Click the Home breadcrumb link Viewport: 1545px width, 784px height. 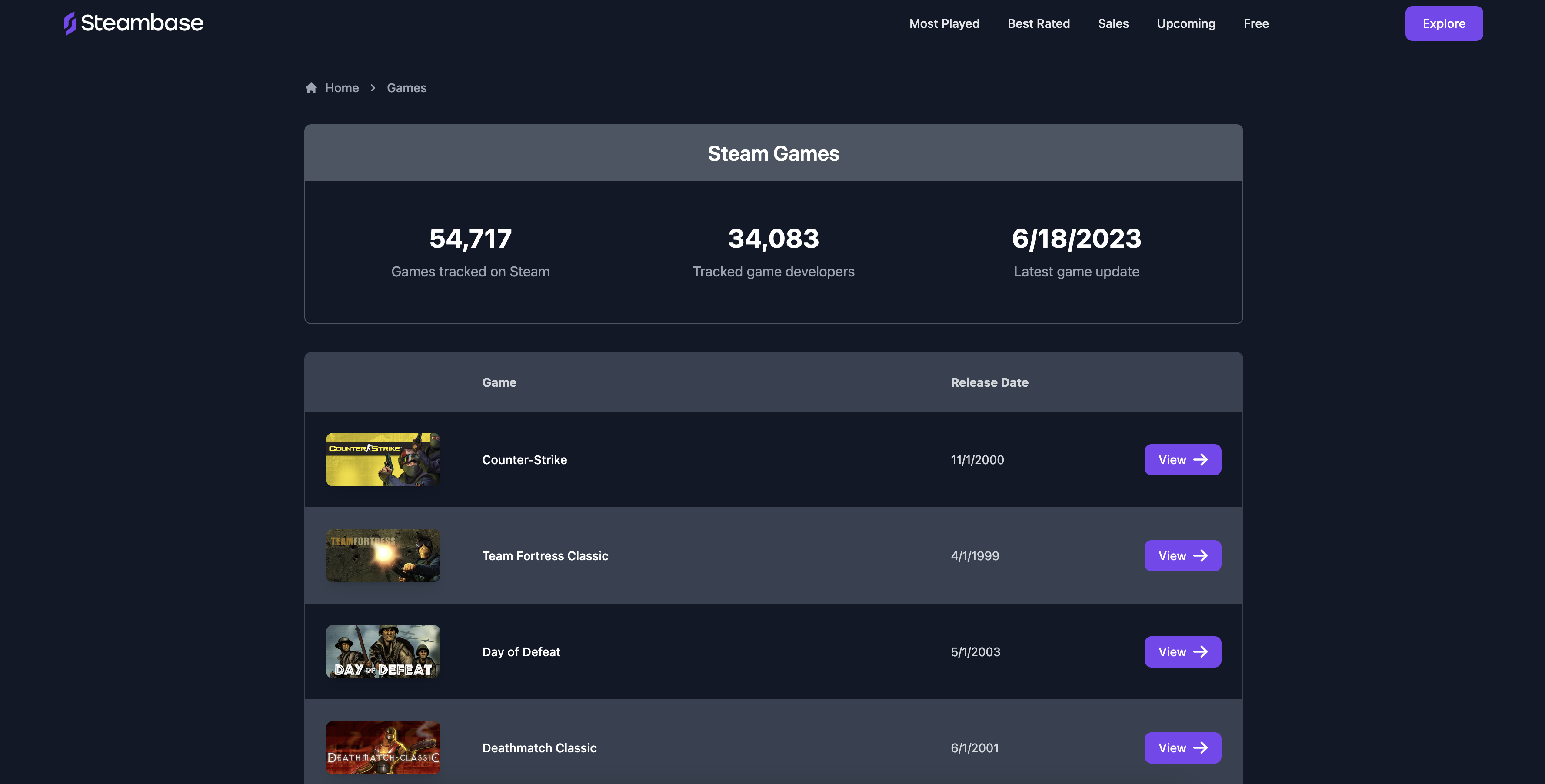[x=342, y=88]
